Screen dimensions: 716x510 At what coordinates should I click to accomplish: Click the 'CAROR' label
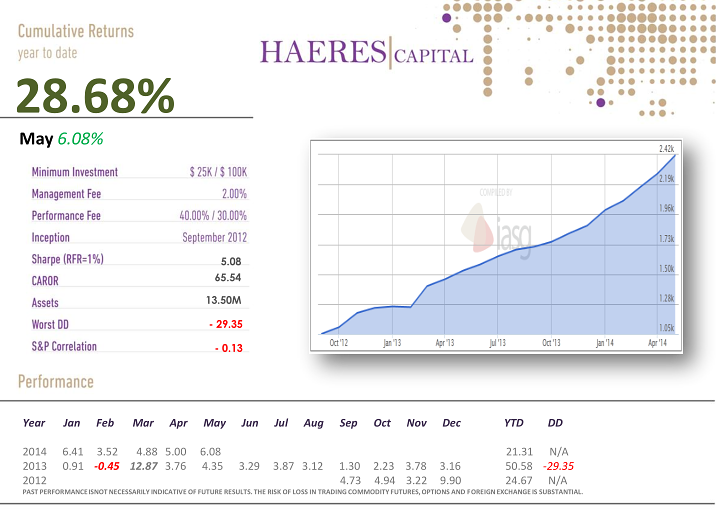[x=45, y=281]
